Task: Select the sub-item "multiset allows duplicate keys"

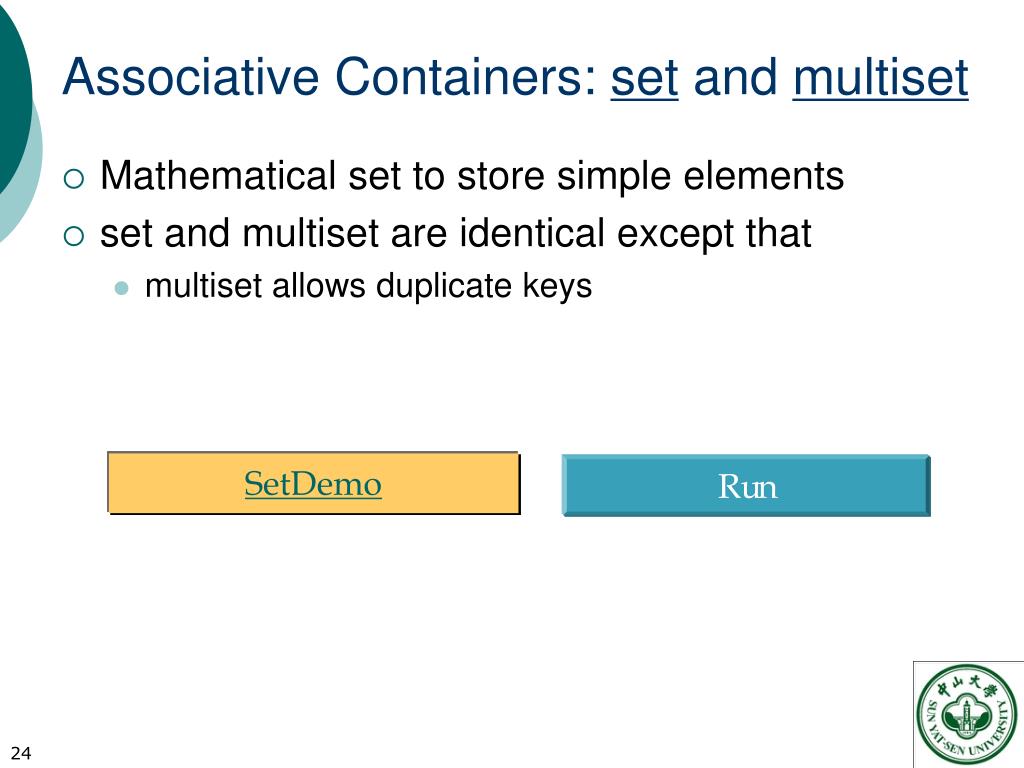Action: tap(368, 286)
